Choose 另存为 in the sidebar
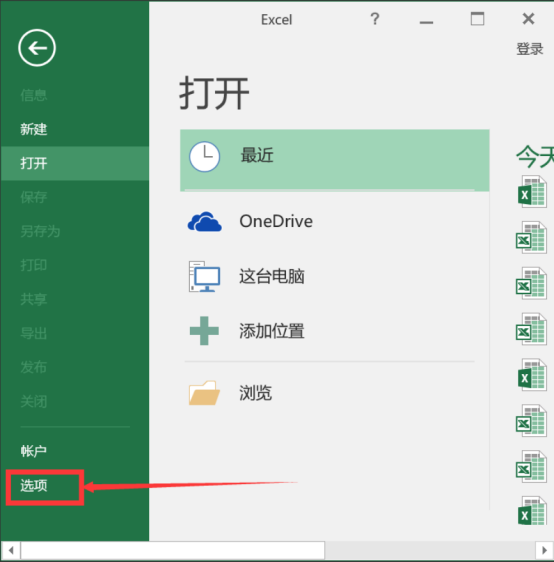Screen dimensions: 554x562 [40, 231]
